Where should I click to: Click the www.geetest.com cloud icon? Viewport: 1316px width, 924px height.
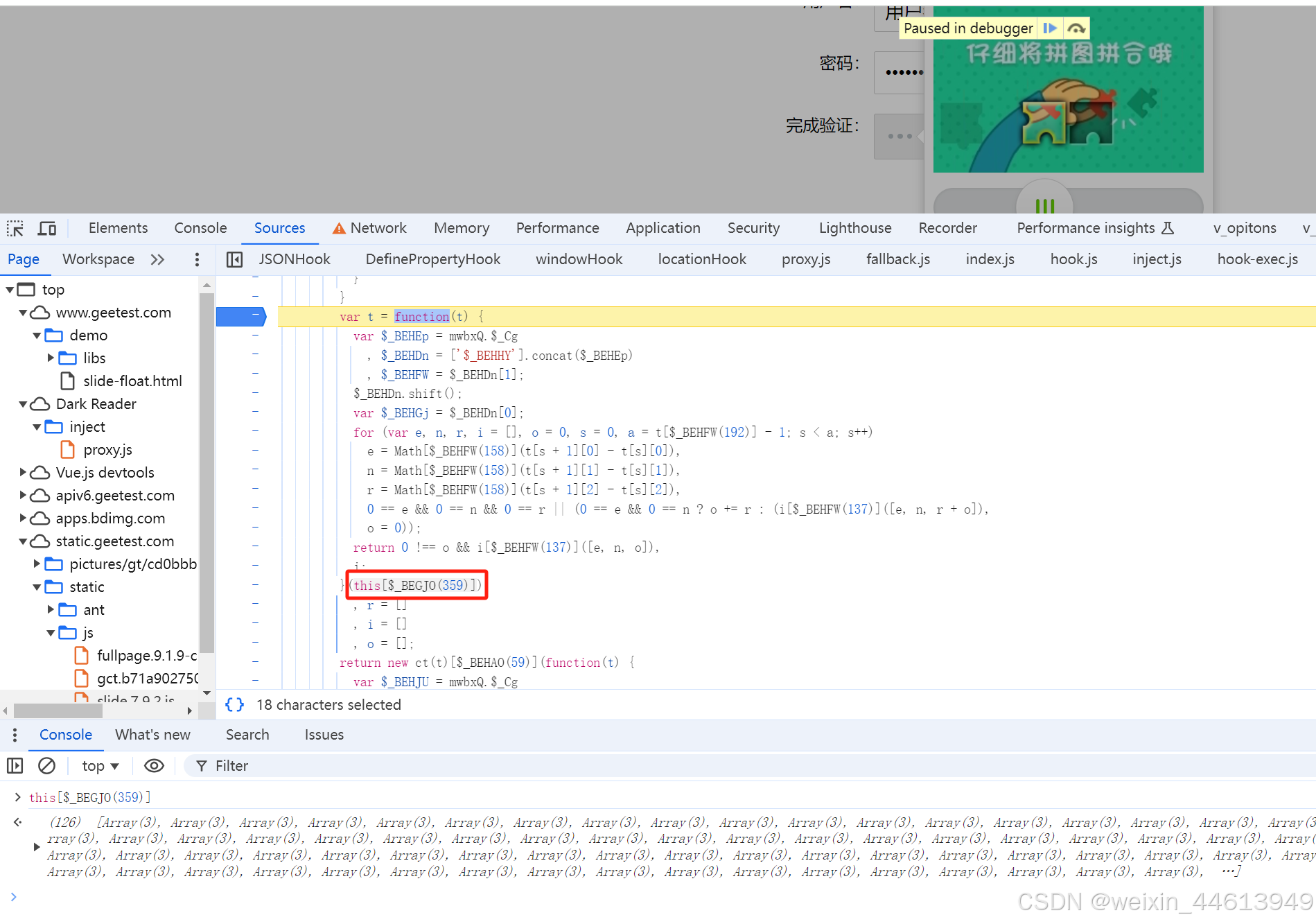point(40,312)
